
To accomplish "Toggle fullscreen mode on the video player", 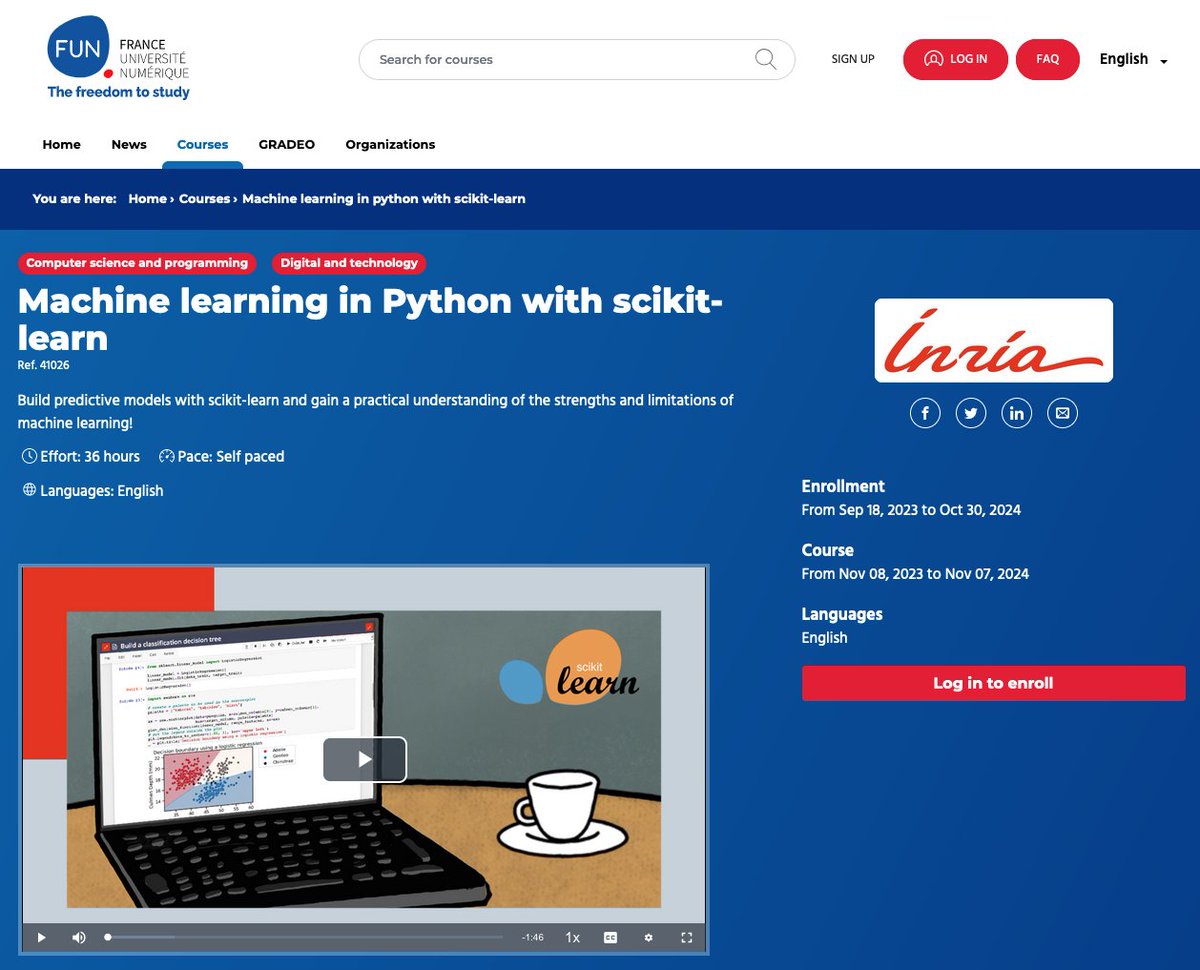I will [x=686, y=937].
